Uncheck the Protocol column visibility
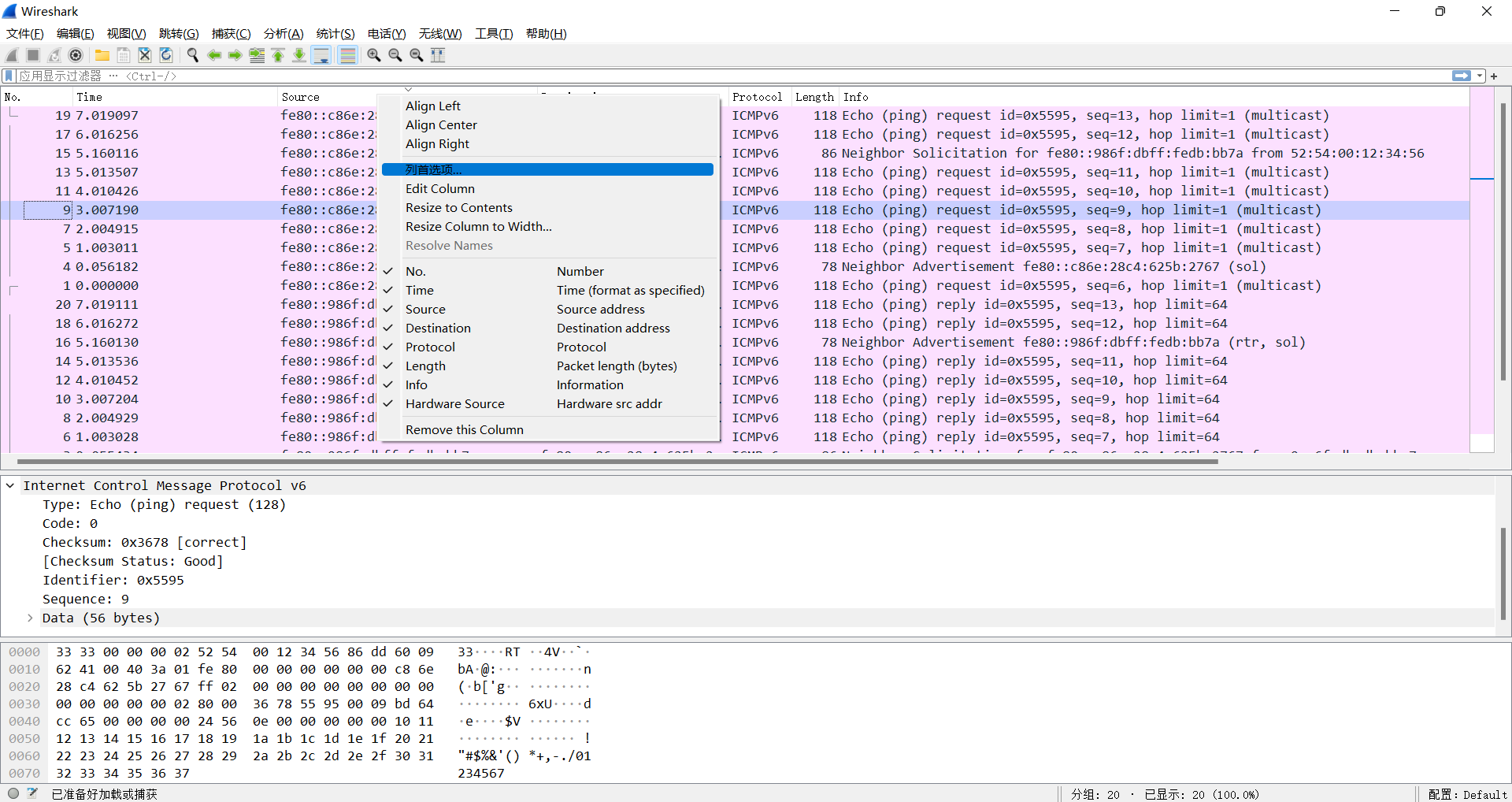The image size is (1512, 802). [x=548, y=347]
